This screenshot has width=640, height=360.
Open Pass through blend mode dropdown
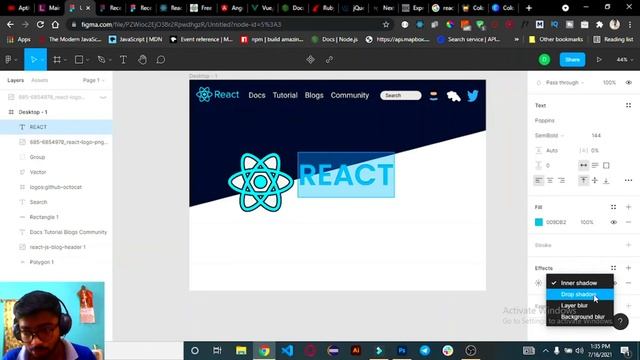[x=565, y=82]
